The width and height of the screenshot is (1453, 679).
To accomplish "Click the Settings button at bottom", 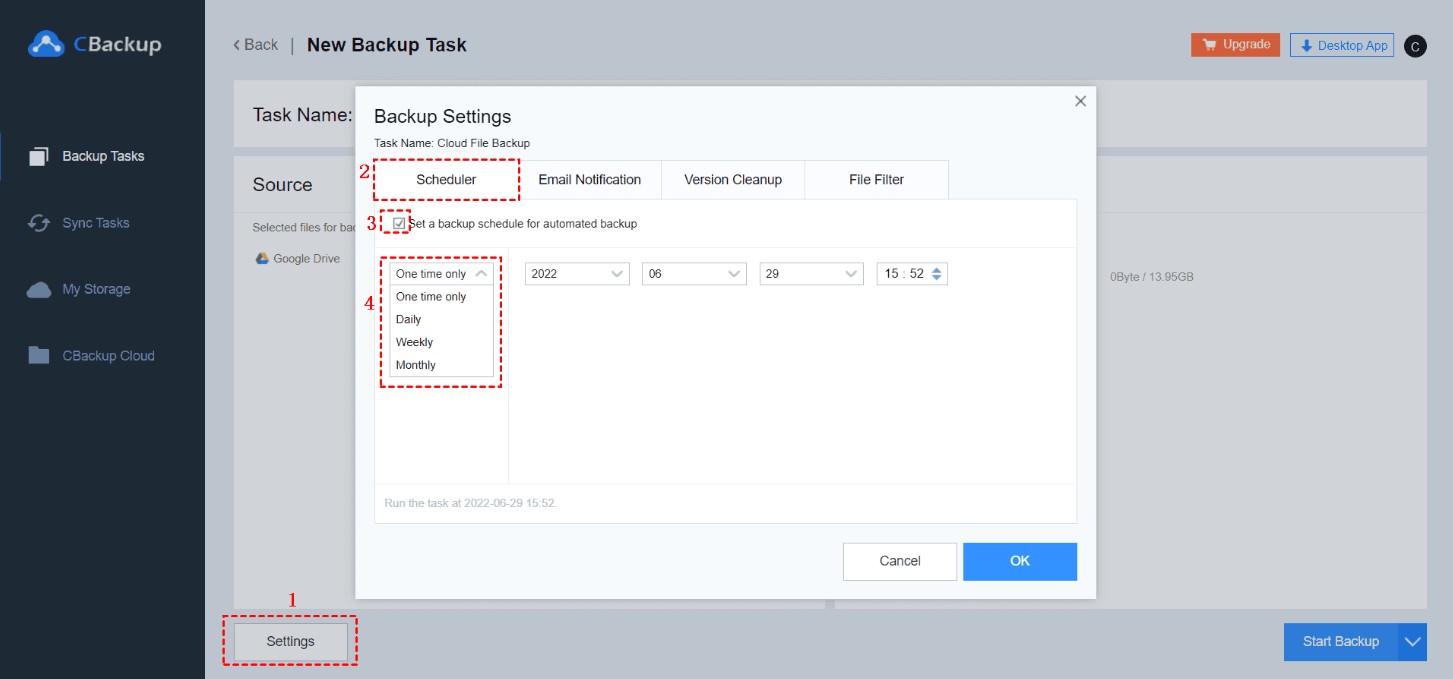I will click(291, 642).
